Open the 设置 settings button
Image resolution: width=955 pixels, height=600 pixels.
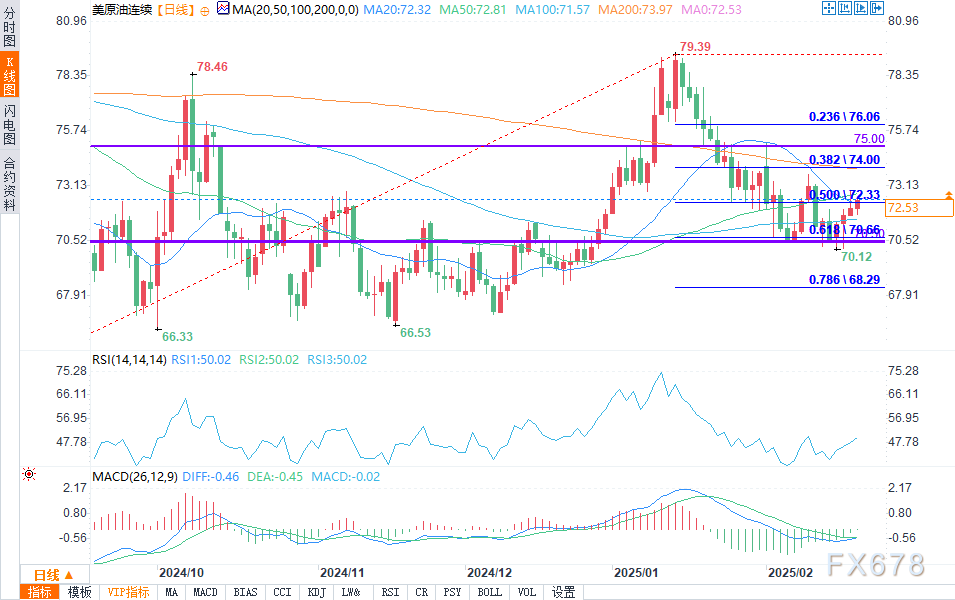[x=563, y=592]
